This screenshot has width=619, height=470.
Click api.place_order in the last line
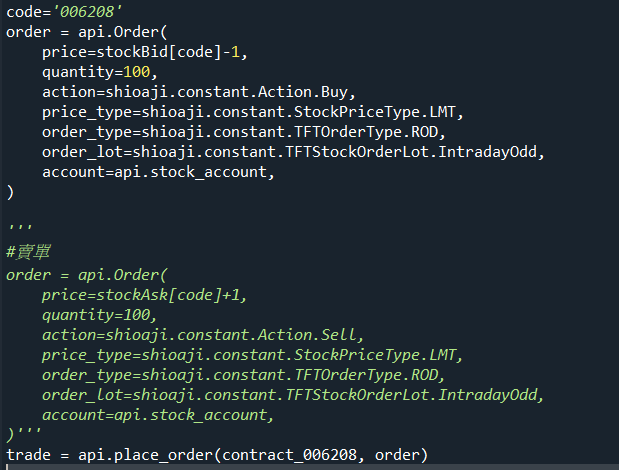click(145, 455)
